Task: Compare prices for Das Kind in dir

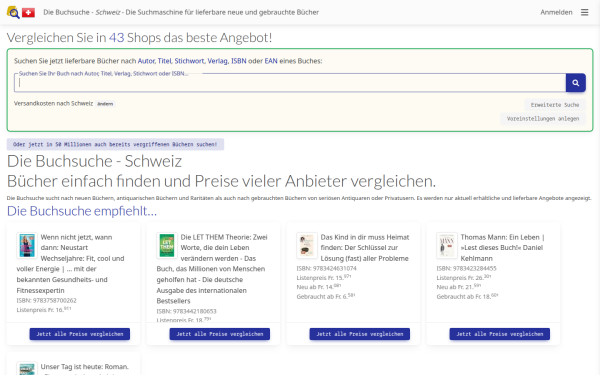Action: click(x=360, y=334)
